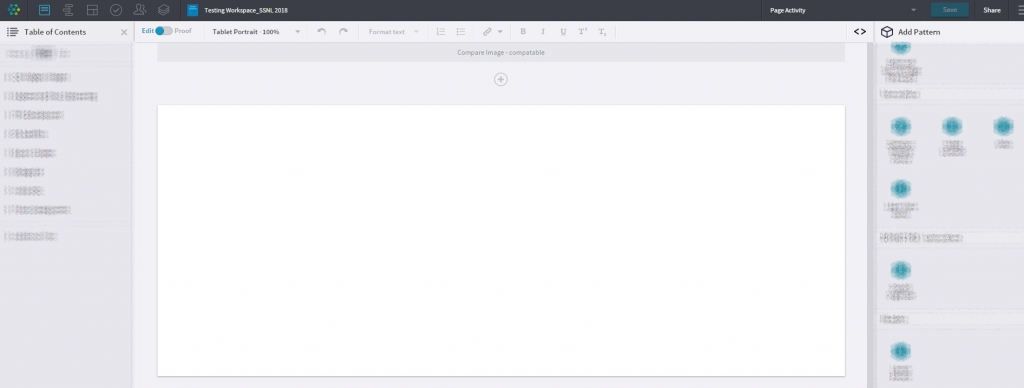Click the Table of Contents list icon
Screen dimensions: 1024x388
point(12,32)
